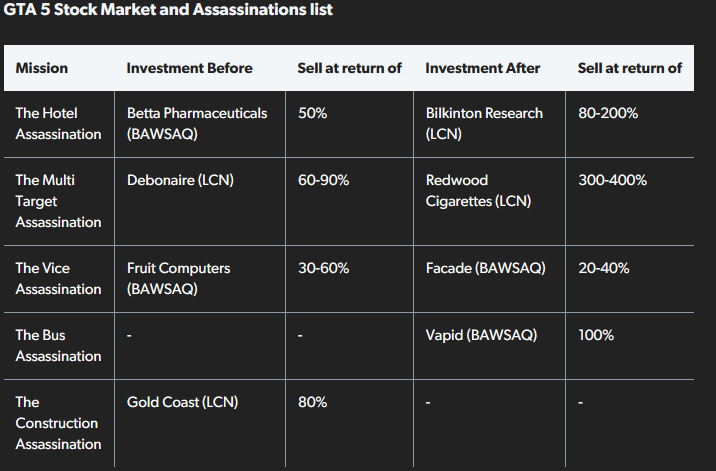Select the Facade (BAWSAQ) cell
This screenshot has width=716, height=471.
pos(485,268)
